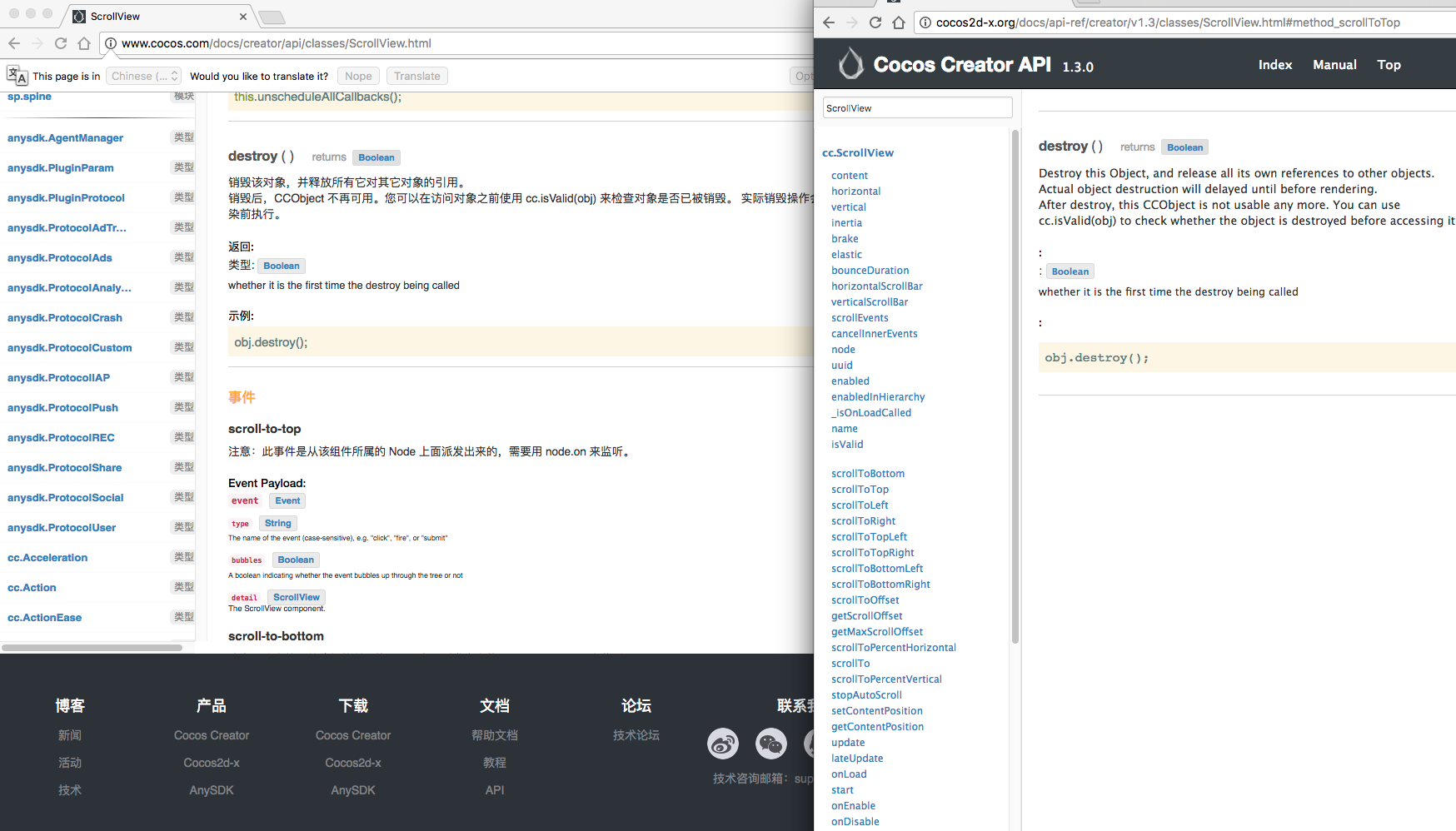The height and width of the screenshot is (831, 1456).
Task: Click home icon in right browser
Action: coord(898,22)
